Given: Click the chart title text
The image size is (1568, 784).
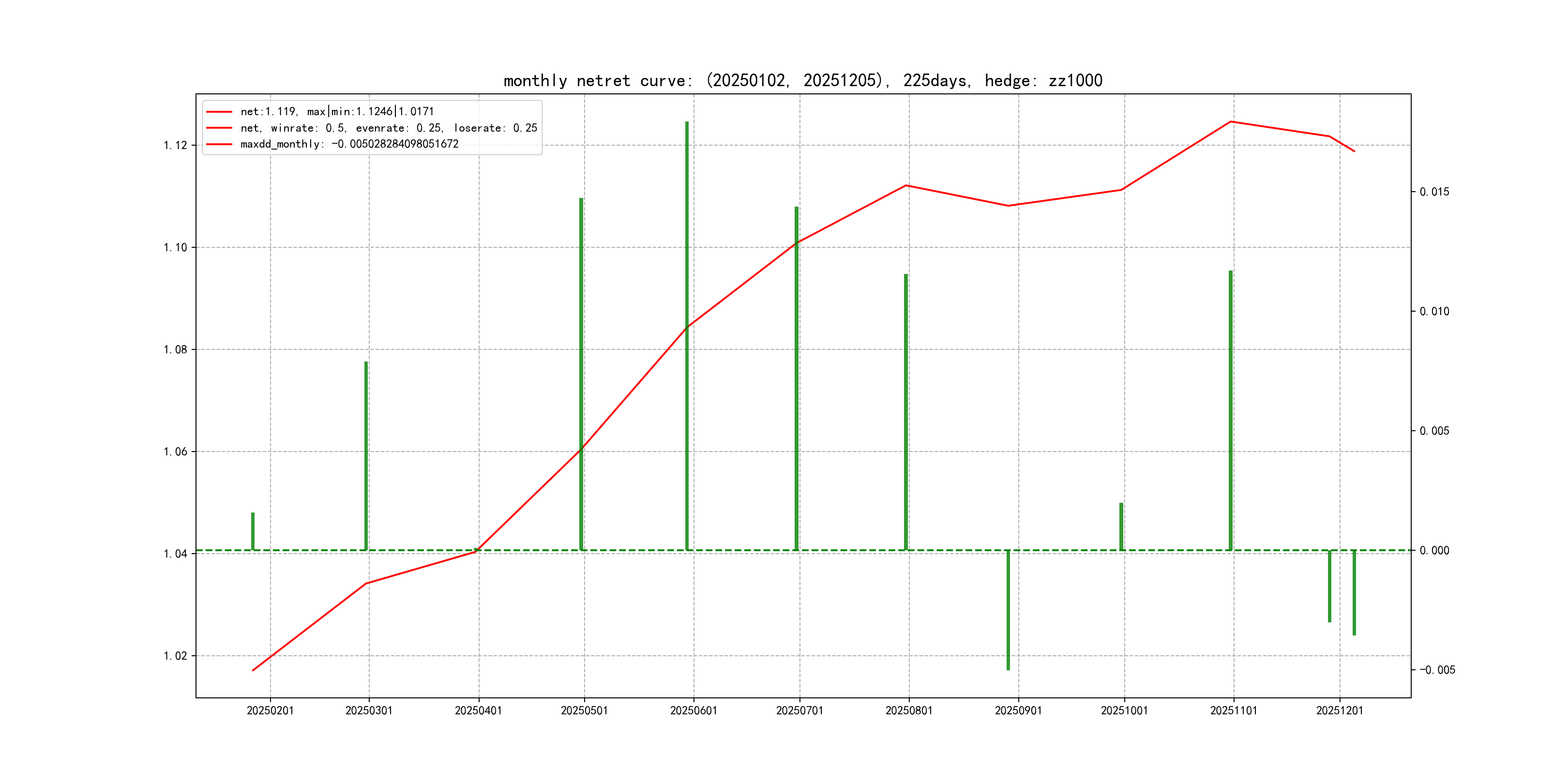Looking at the screenshot, I should (x=803, y=80).
